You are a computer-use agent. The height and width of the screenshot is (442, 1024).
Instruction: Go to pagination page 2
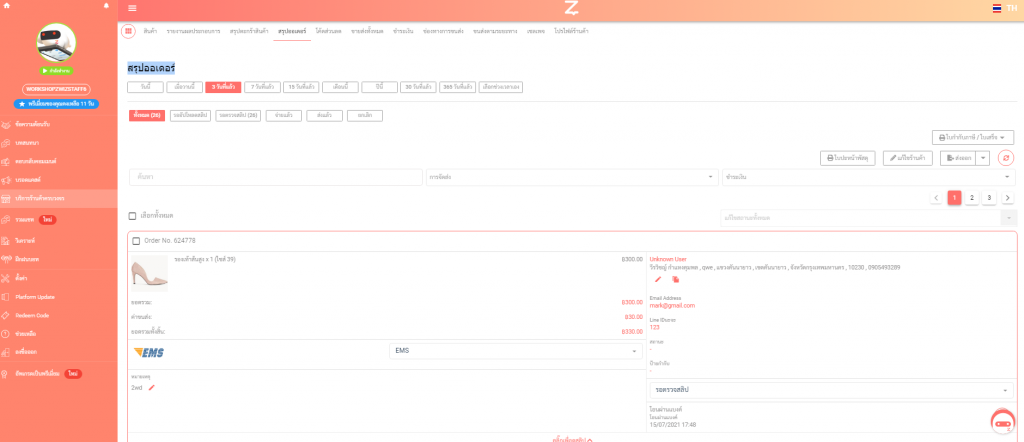[x=972, y=198]
